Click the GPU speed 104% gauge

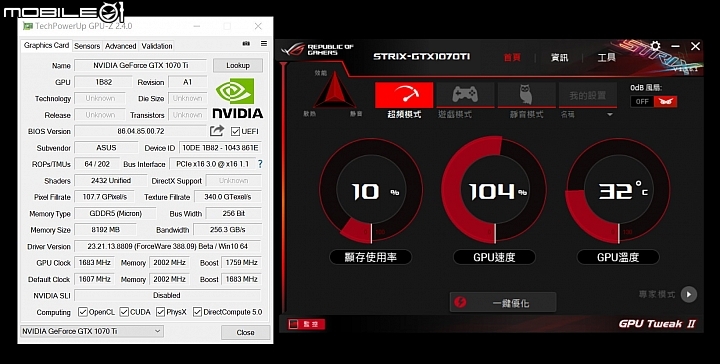tap(494, 190)
